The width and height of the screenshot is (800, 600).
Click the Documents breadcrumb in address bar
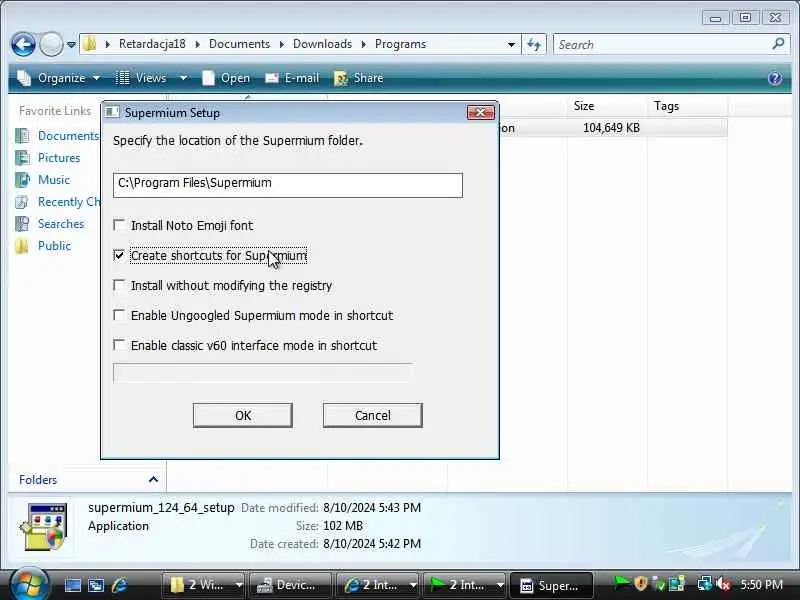[x=239, y=44]
